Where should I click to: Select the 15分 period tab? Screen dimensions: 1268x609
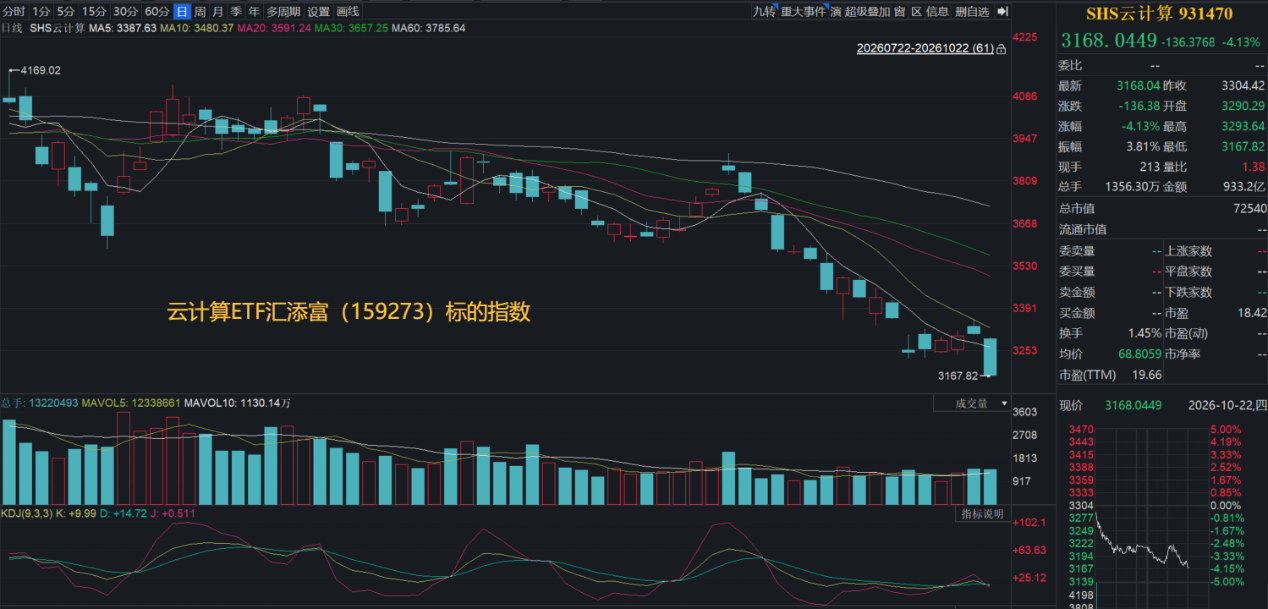click(94, 12)
